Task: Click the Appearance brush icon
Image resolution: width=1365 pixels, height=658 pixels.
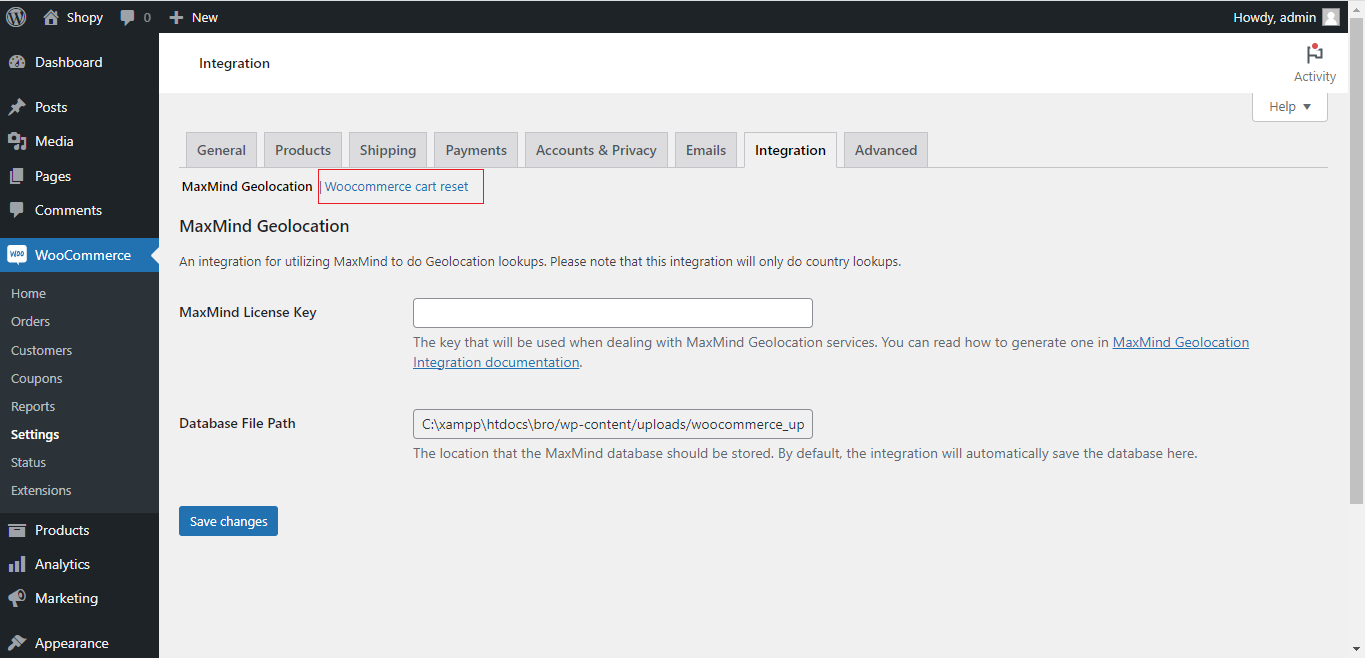Action: point(17,643)
